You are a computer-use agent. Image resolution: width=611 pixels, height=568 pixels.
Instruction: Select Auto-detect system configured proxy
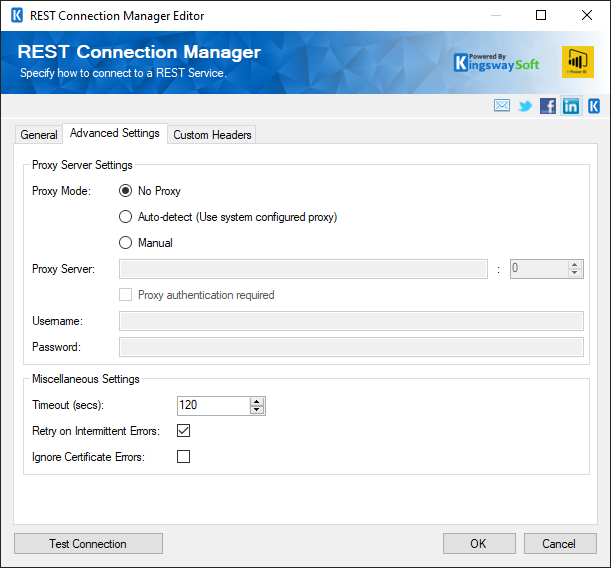tap(126, 217)
